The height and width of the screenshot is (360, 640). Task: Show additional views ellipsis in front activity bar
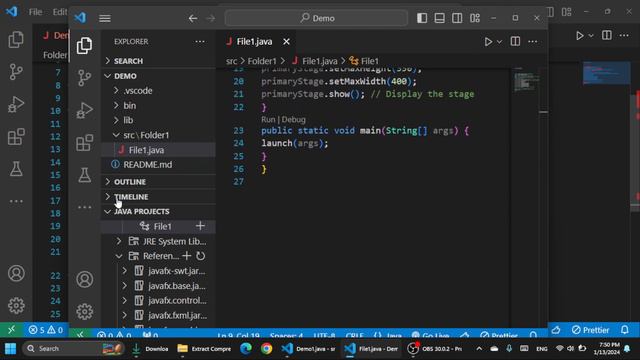point(84,207)
